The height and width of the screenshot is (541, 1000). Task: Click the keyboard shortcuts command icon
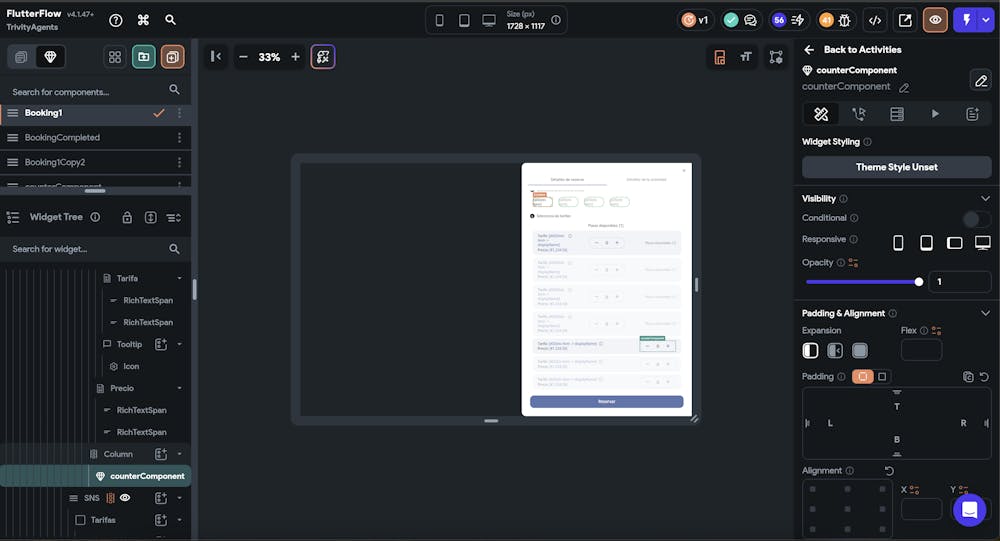143,20
